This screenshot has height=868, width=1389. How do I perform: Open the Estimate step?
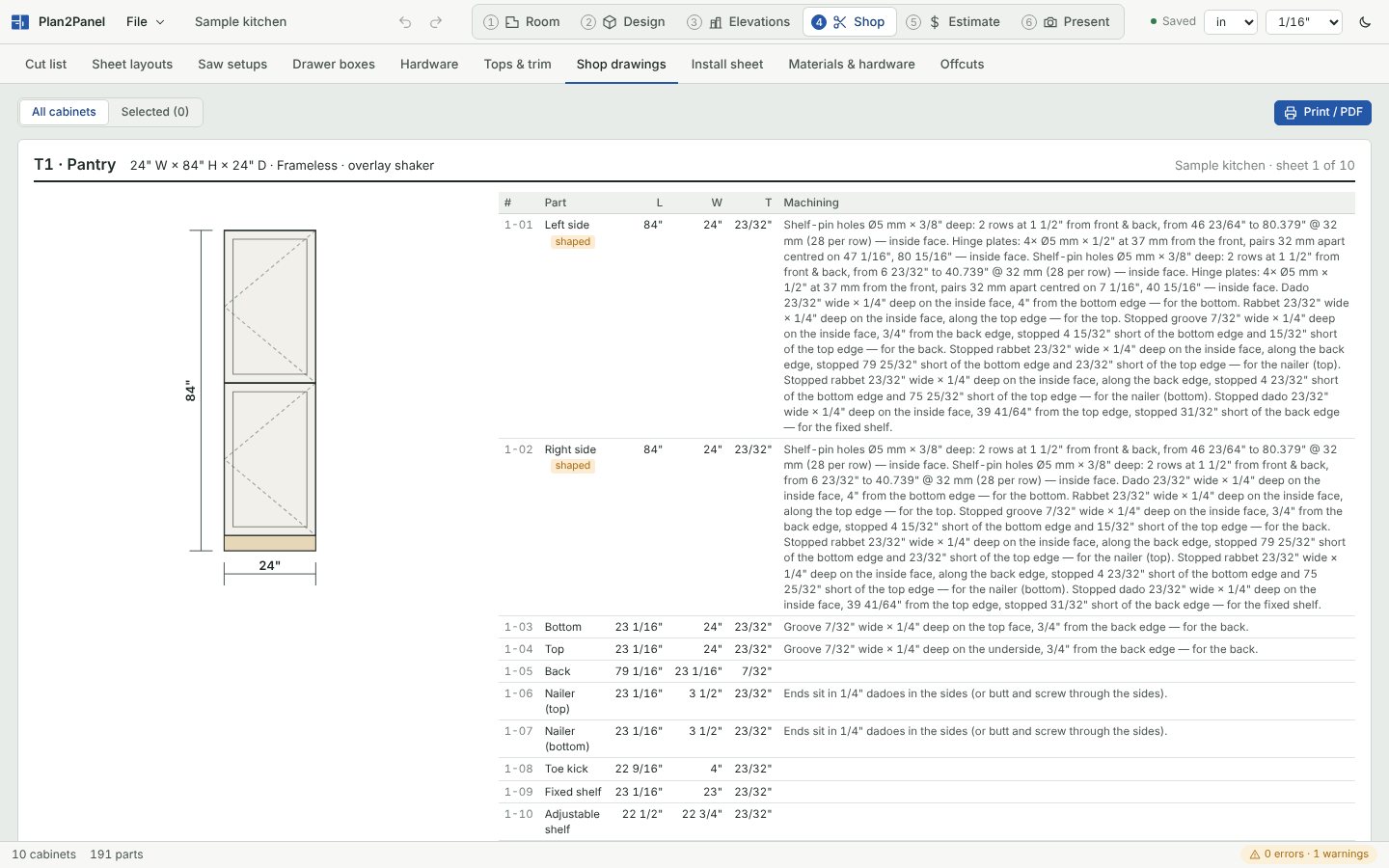tap(953, 21)
